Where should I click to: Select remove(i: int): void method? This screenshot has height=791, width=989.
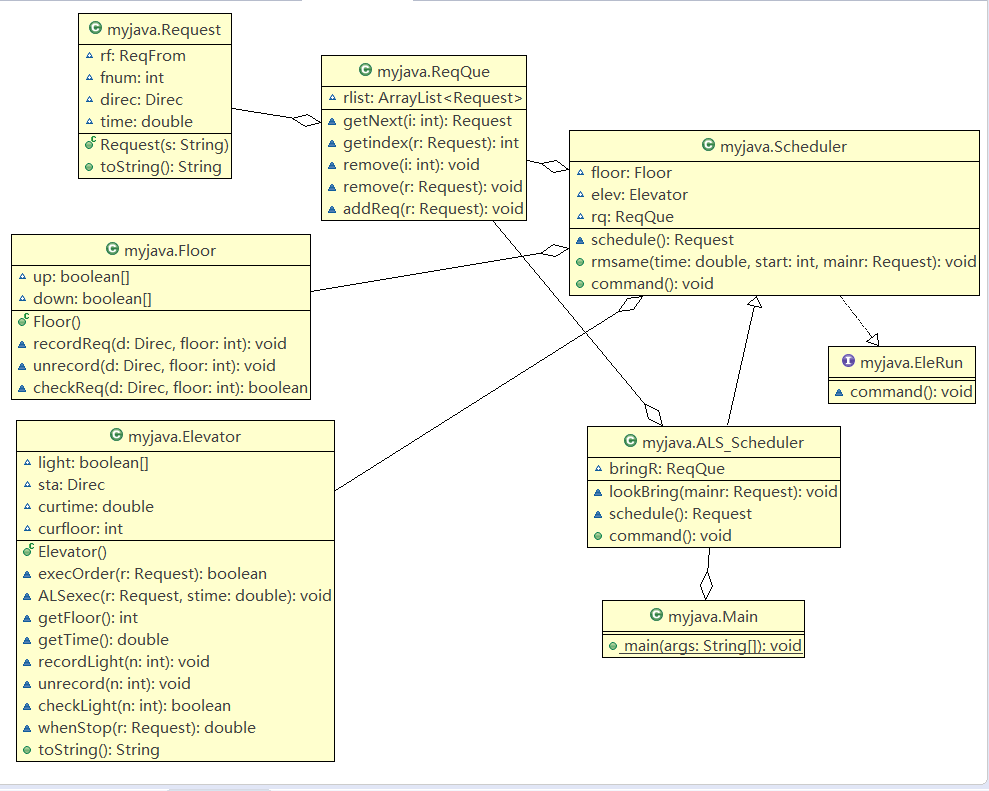click(x=411, y=165)
